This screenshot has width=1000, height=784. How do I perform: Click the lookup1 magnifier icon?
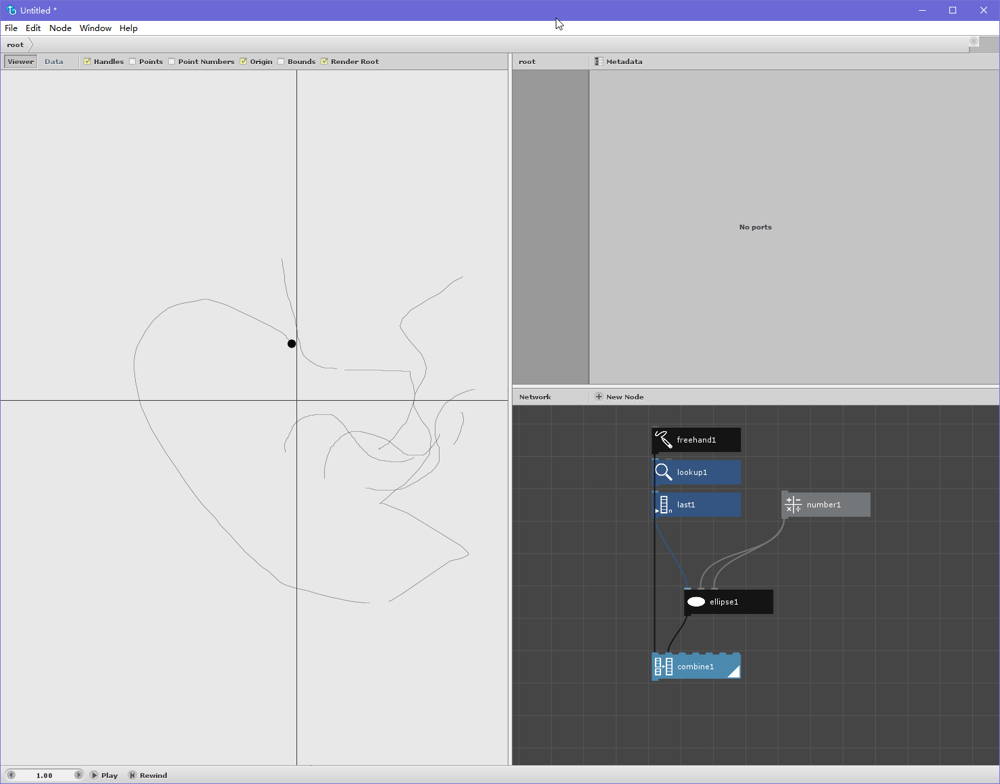(x=663, y=472)
